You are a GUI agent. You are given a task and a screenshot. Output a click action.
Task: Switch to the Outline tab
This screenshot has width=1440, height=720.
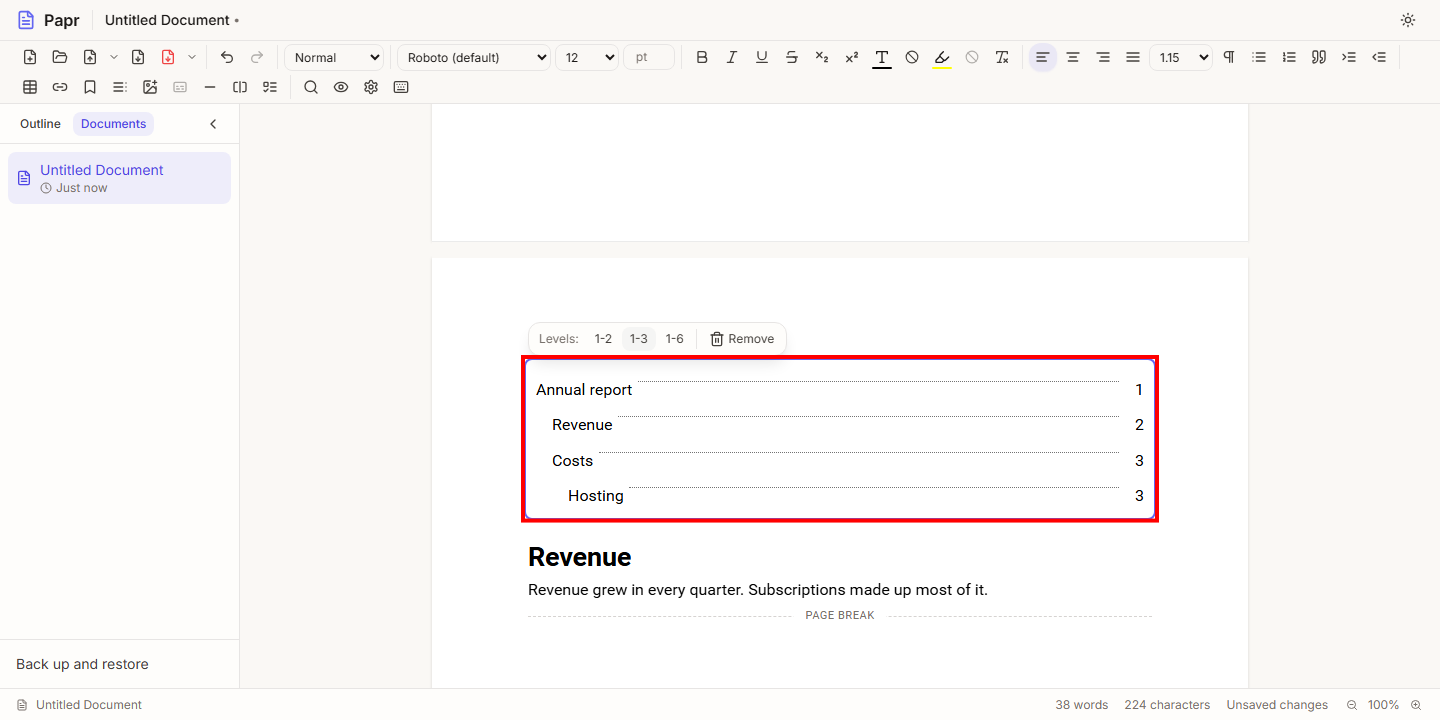pos(40,124)
